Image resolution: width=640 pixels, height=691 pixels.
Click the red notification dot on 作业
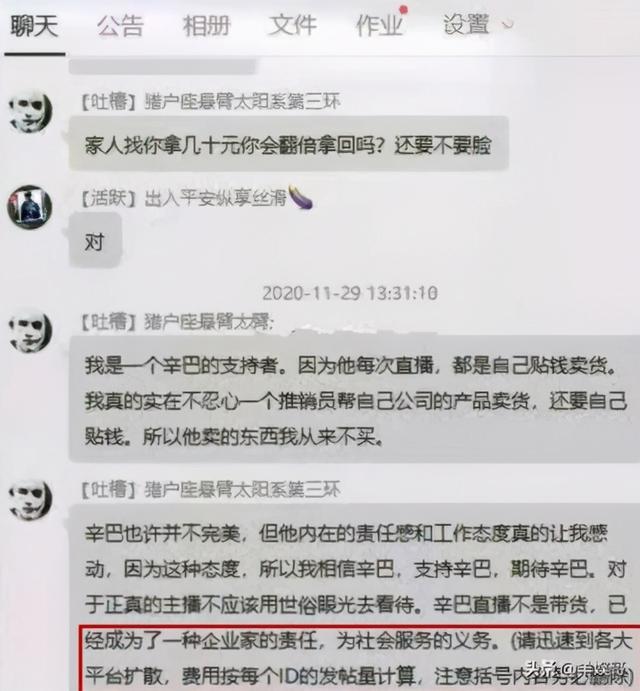point(403,9)
